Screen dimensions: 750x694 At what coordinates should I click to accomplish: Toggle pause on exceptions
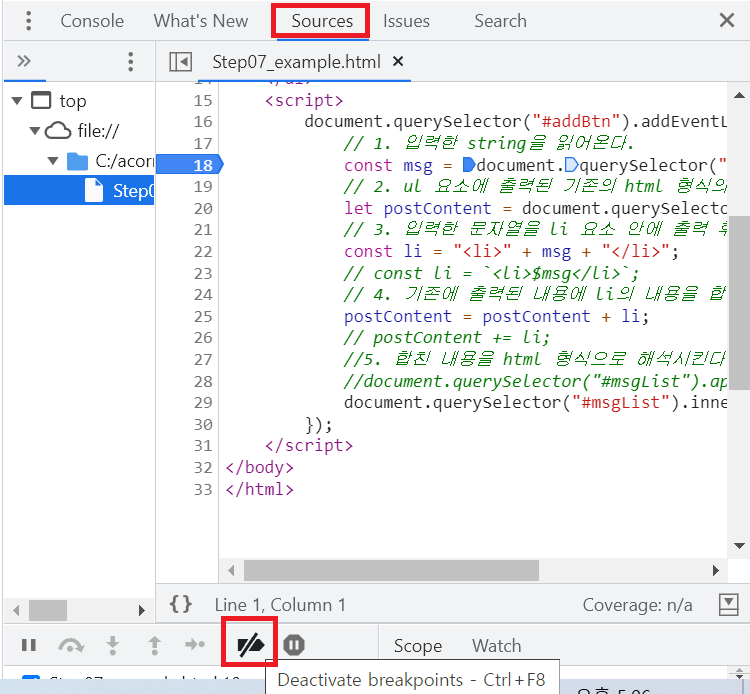point(294,645)
